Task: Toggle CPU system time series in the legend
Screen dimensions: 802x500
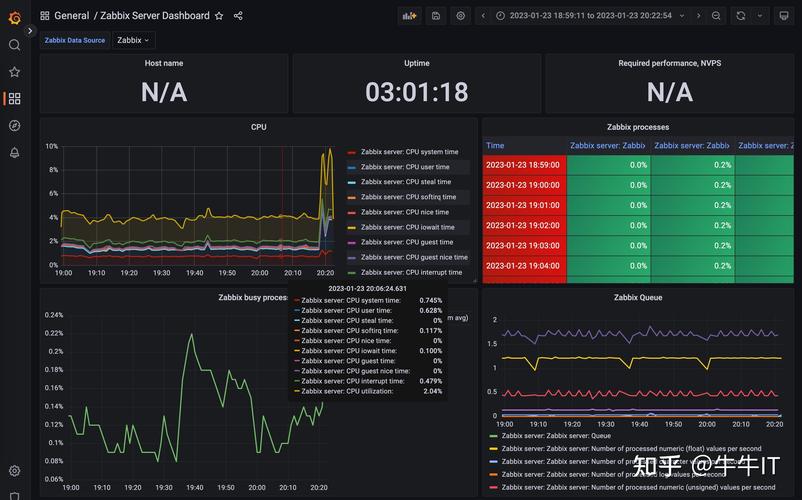Action: [x=409, y=152]
